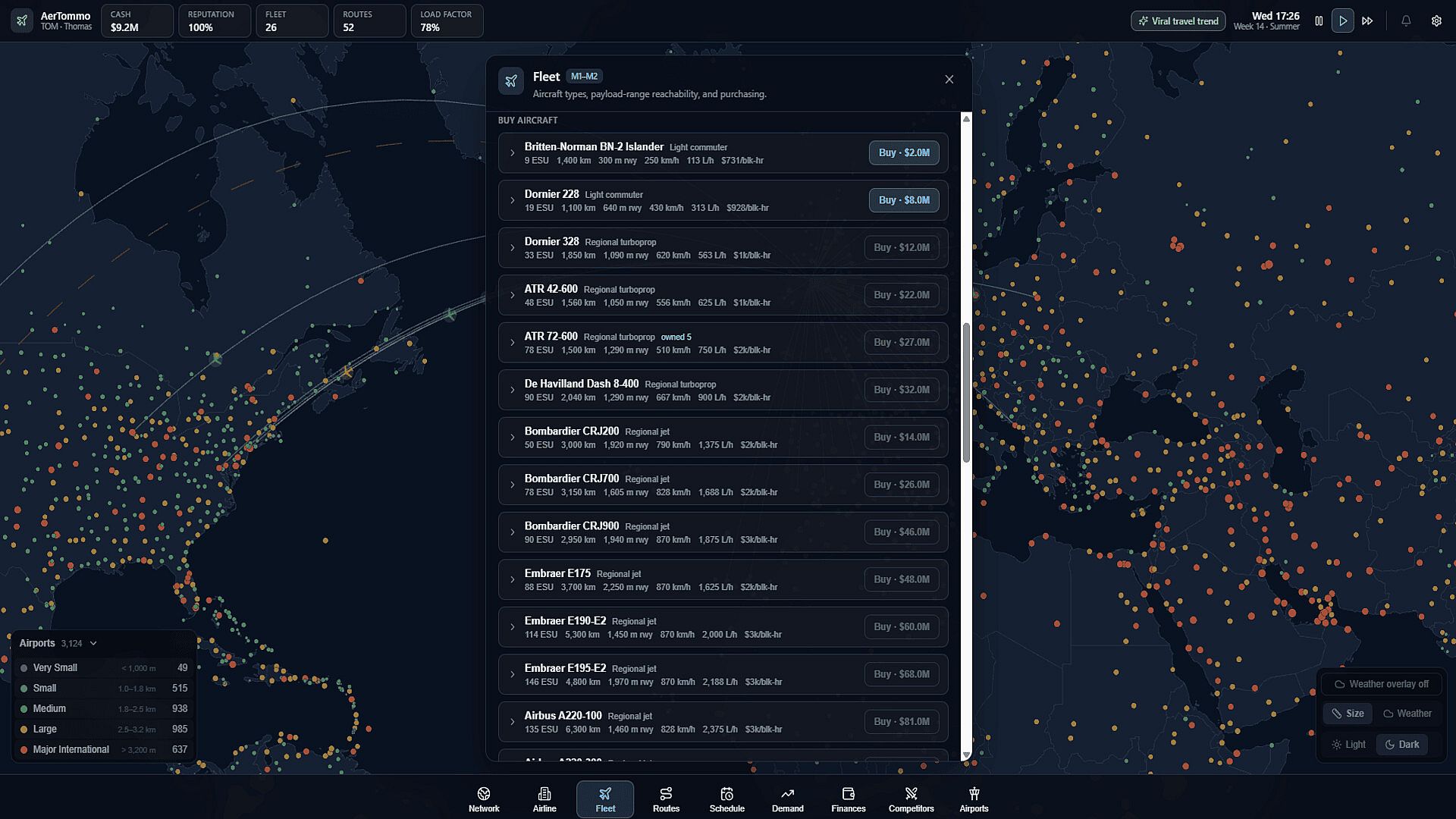Click the play speed button

point(1343,21)
